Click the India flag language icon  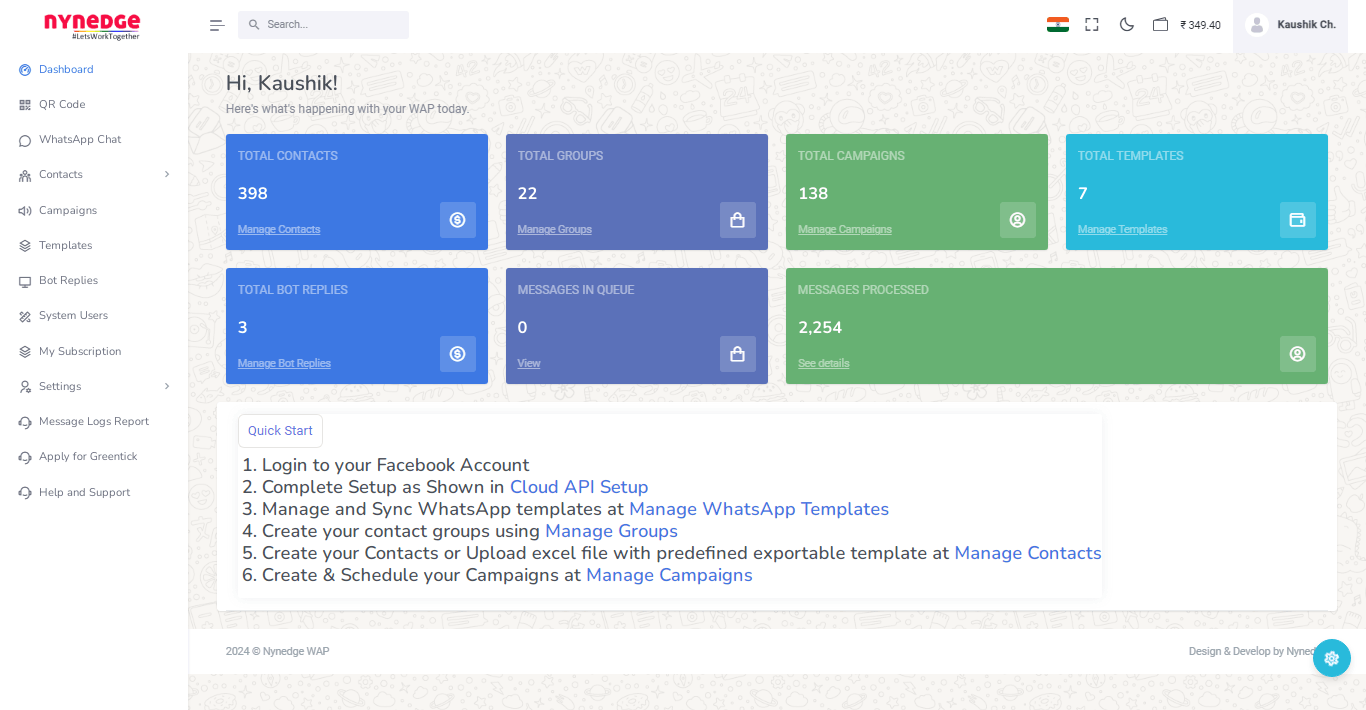click(1058, 24)
